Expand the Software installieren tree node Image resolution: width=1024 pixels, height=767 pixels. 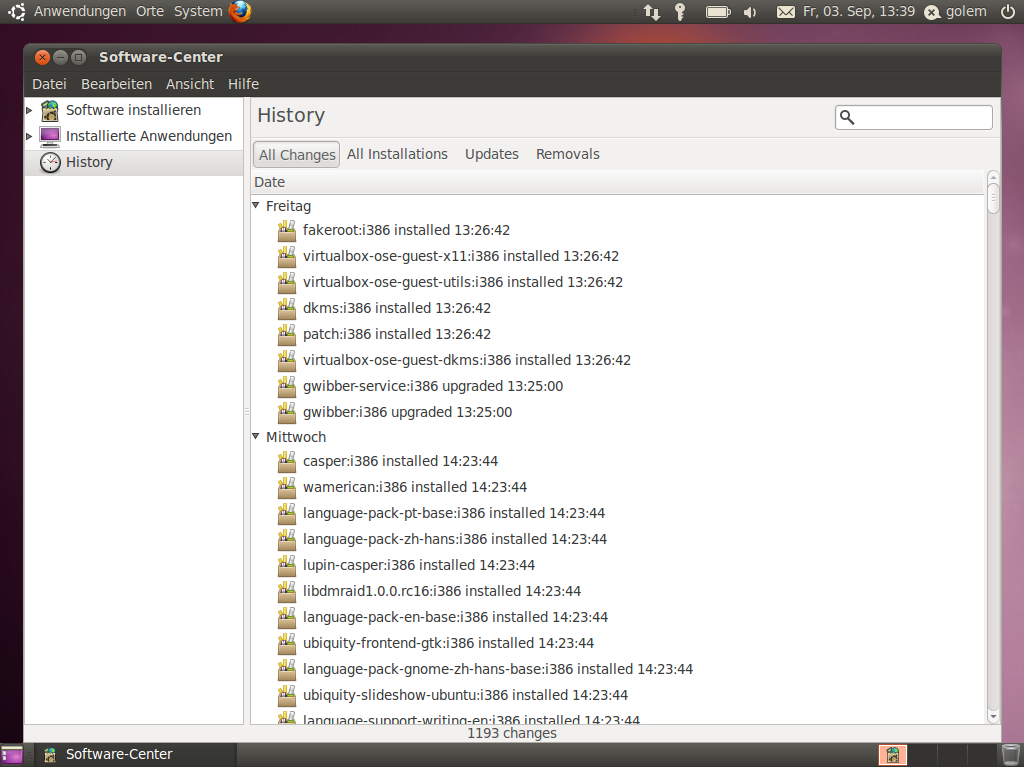(x=29, y=110)
